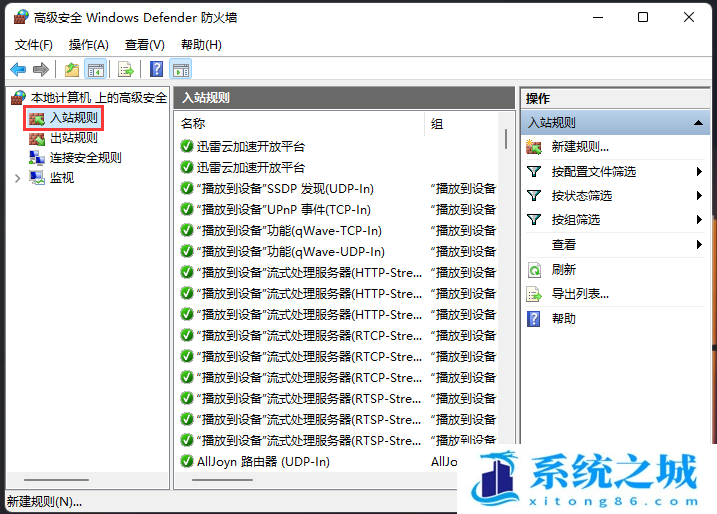717x514 pixels.
Task: Click the app icon in the title bar
Action: 21,17
